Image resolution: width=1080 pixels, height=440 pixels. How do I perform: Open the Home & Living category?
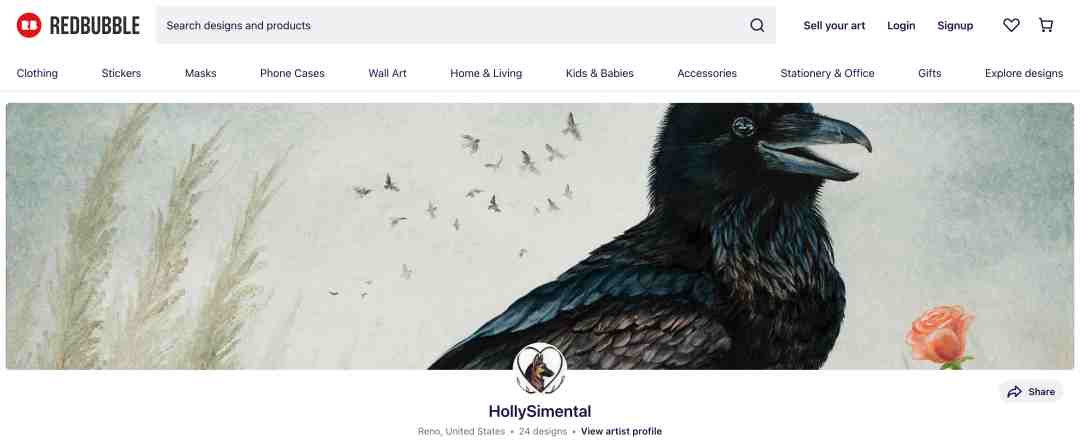point(486,73)
